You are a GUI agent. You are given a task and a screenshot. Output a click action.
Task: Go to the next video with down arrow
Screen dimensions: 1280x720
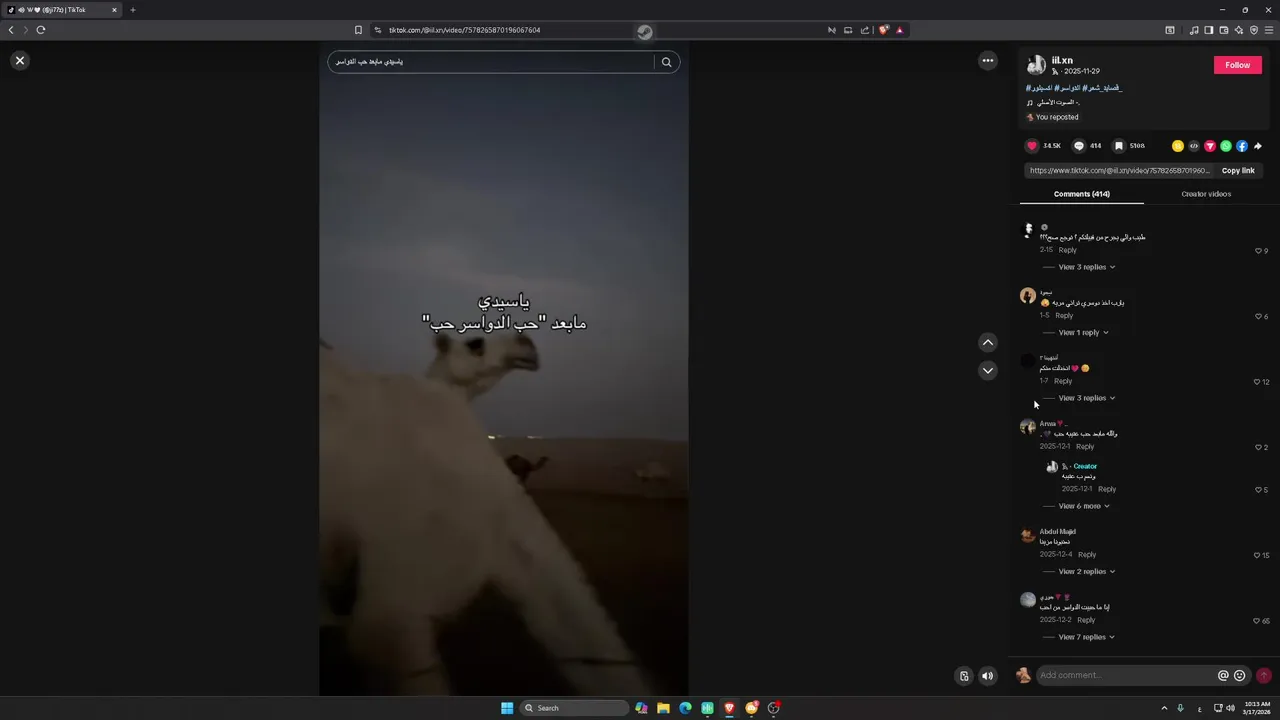[x=988, y=370]
